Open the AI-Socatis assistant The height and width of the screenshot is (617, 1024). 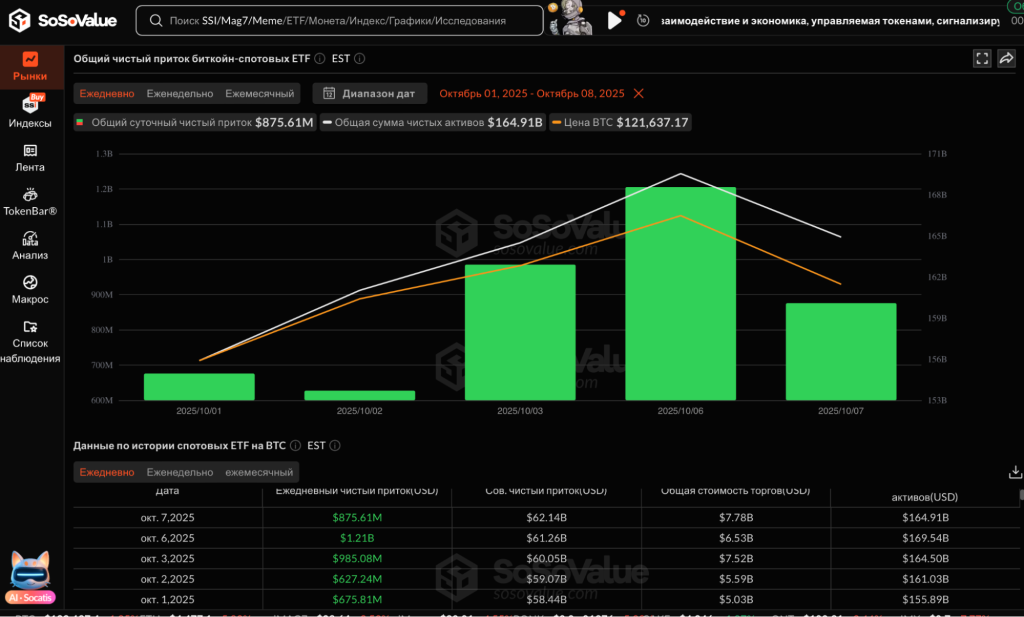coord(30,577)
